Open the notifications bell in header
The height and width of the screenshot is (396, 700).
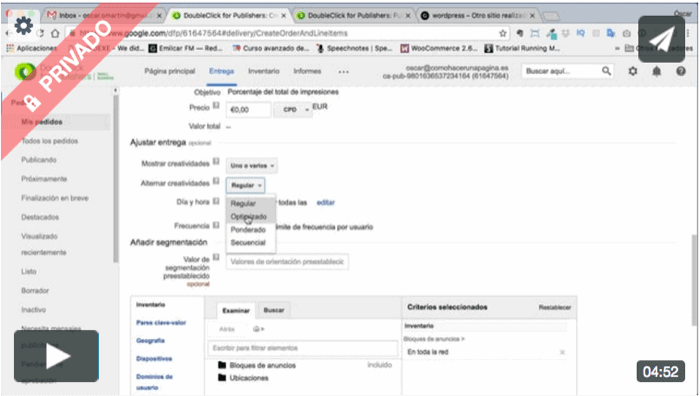[657, 71]
